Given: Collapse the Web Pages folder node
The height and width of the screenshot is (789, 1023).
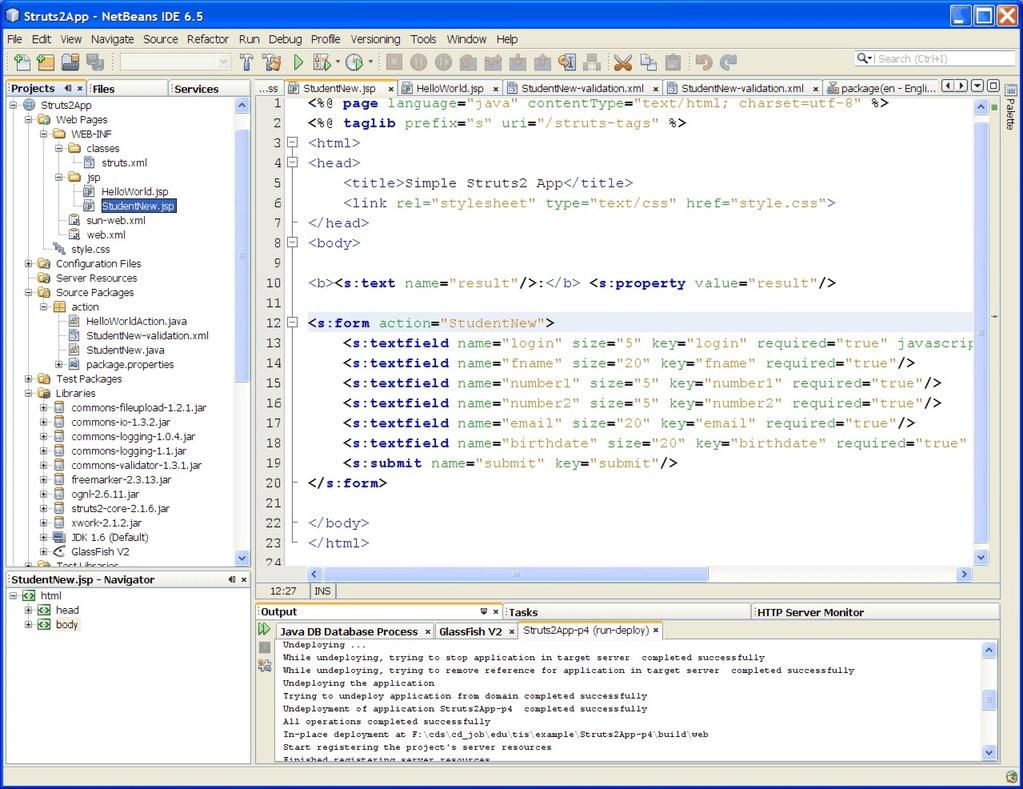Looking at the screenshot, I should [x=29, y=119].
